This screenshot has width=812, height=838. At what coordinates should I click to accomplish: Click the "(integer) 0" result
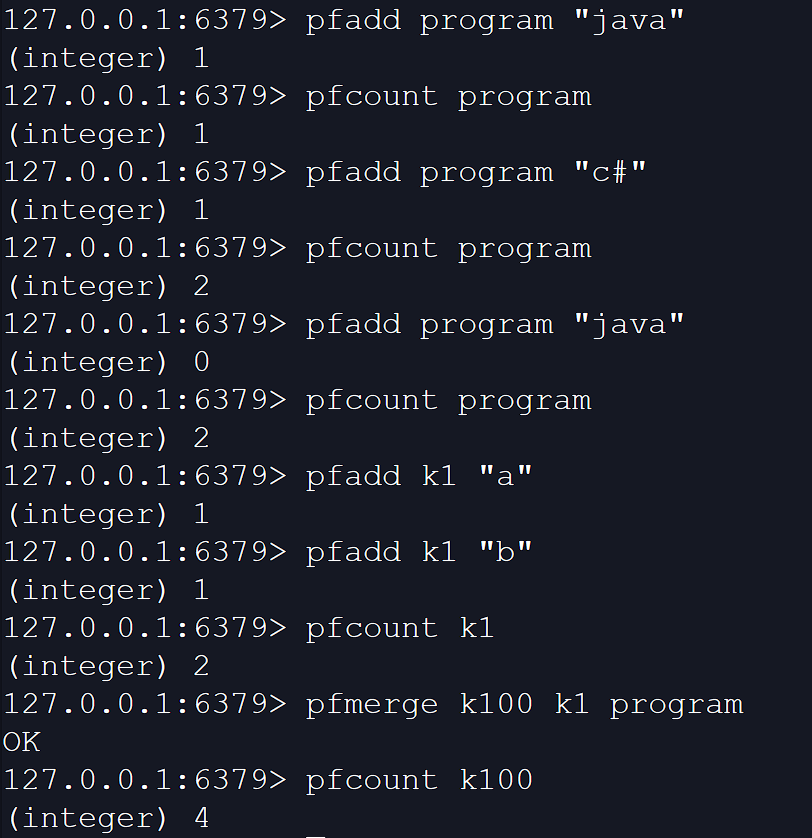pos(107,362)
